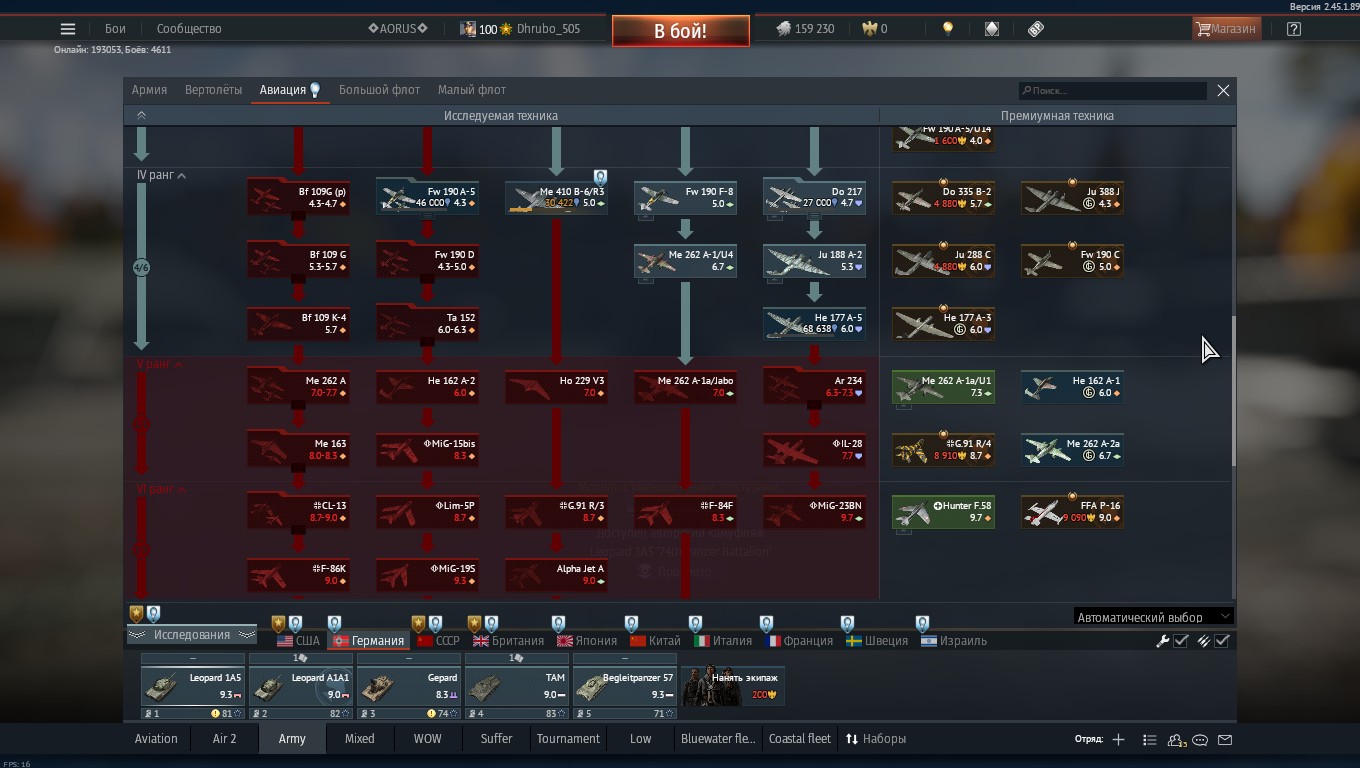Viewport: 1360px width, 768px height.
Task: Select the Me 262 A-1/U4 jet
Action: pos(685,260)
